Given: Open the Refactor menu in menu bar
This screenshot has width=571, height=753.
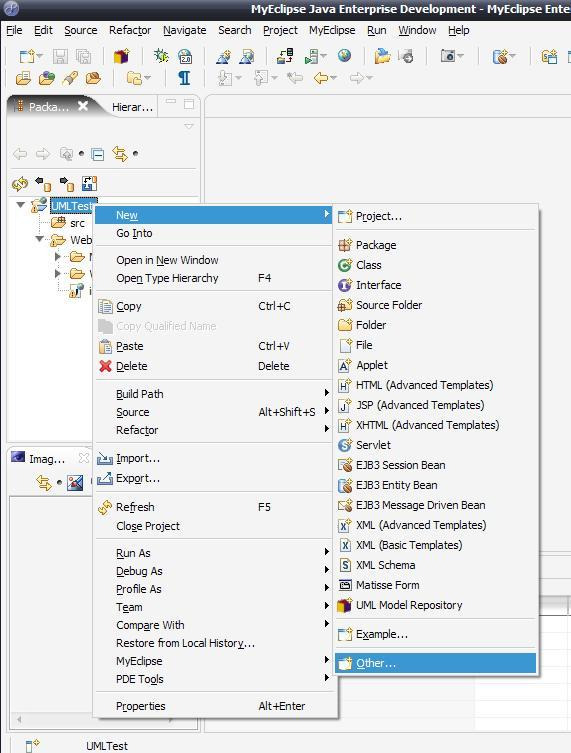Looking at the screenshot, I should point(130,30).
